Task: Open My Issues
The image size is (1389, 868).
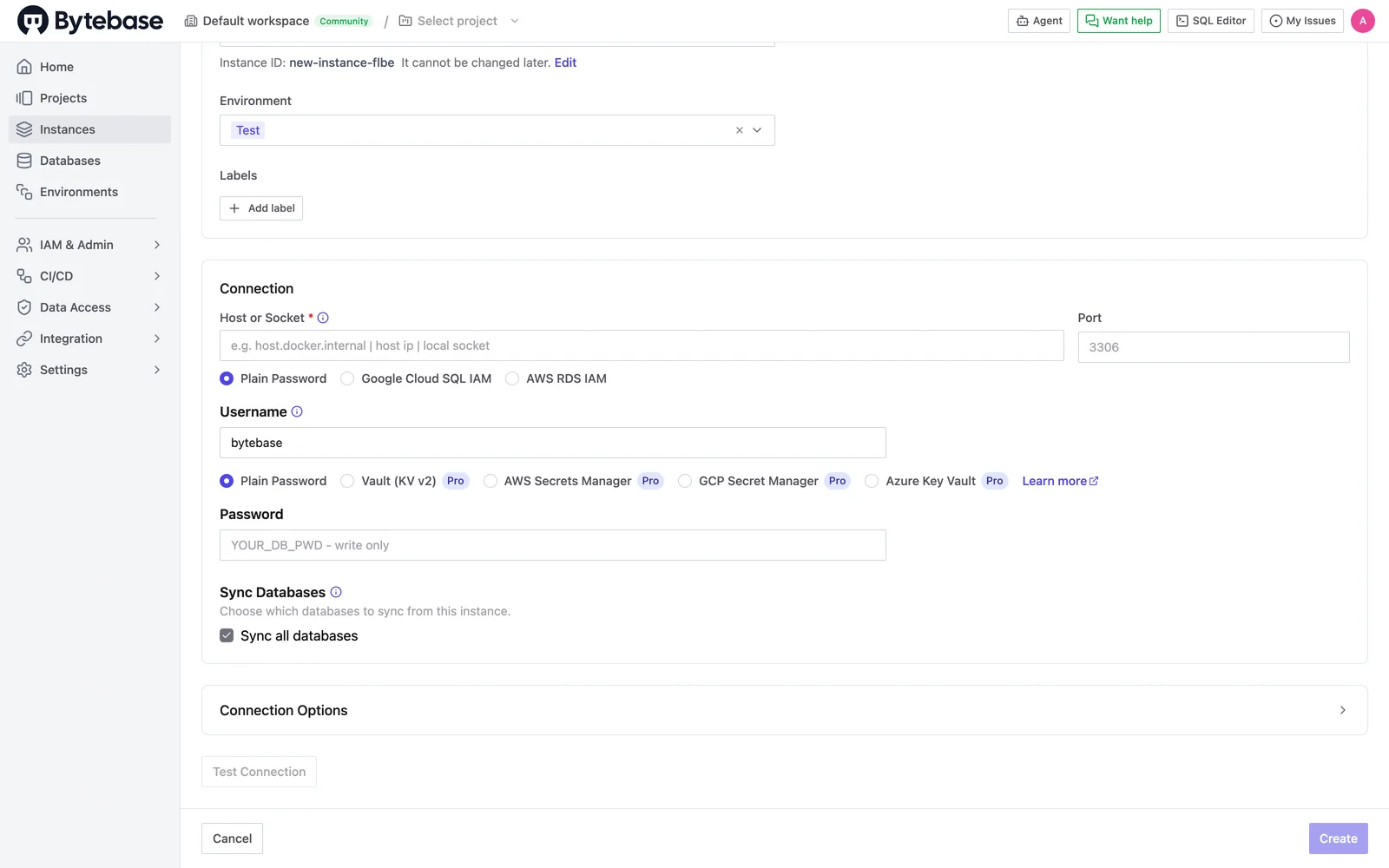Action: click(x=1302, y=21)
